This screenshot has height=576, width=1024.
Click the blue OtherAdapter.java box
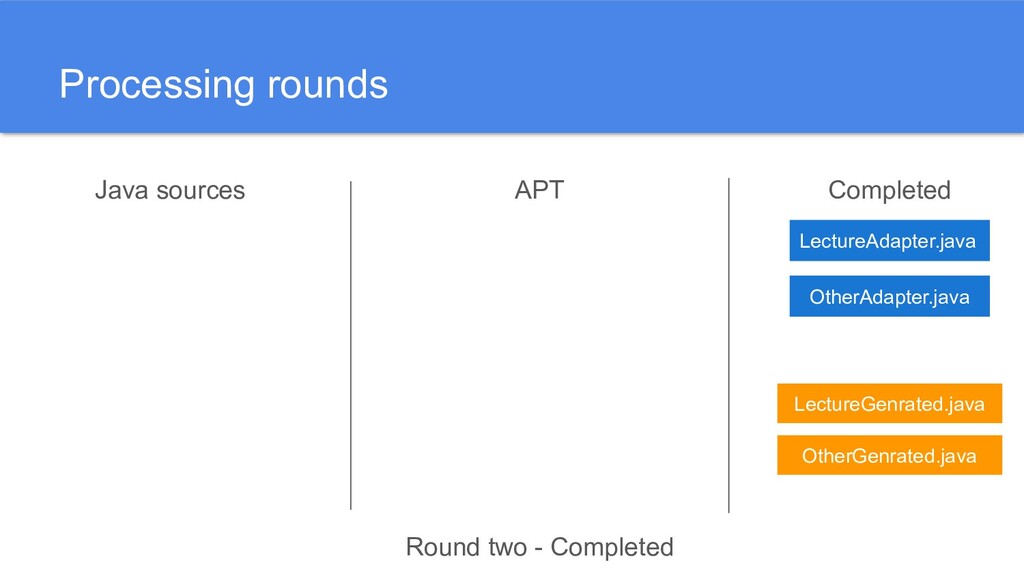tap(889, 297)
